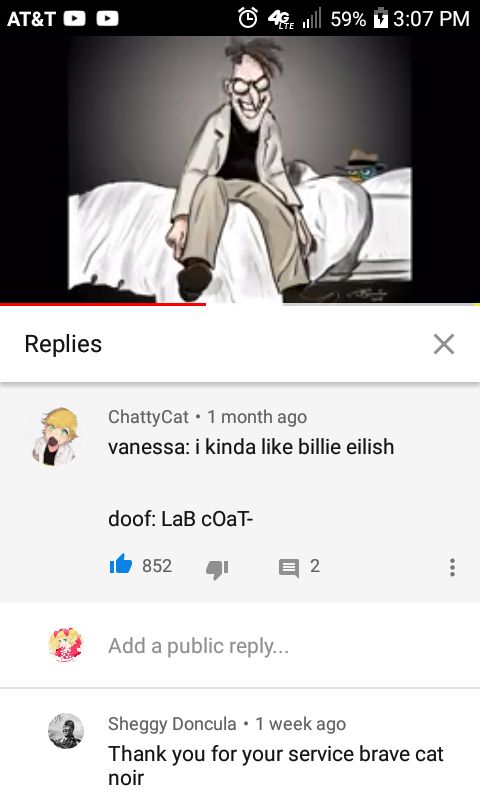Tap the alarm clock status icon
The height and width of the screenshot is (792, 480).
coord(248,18)
